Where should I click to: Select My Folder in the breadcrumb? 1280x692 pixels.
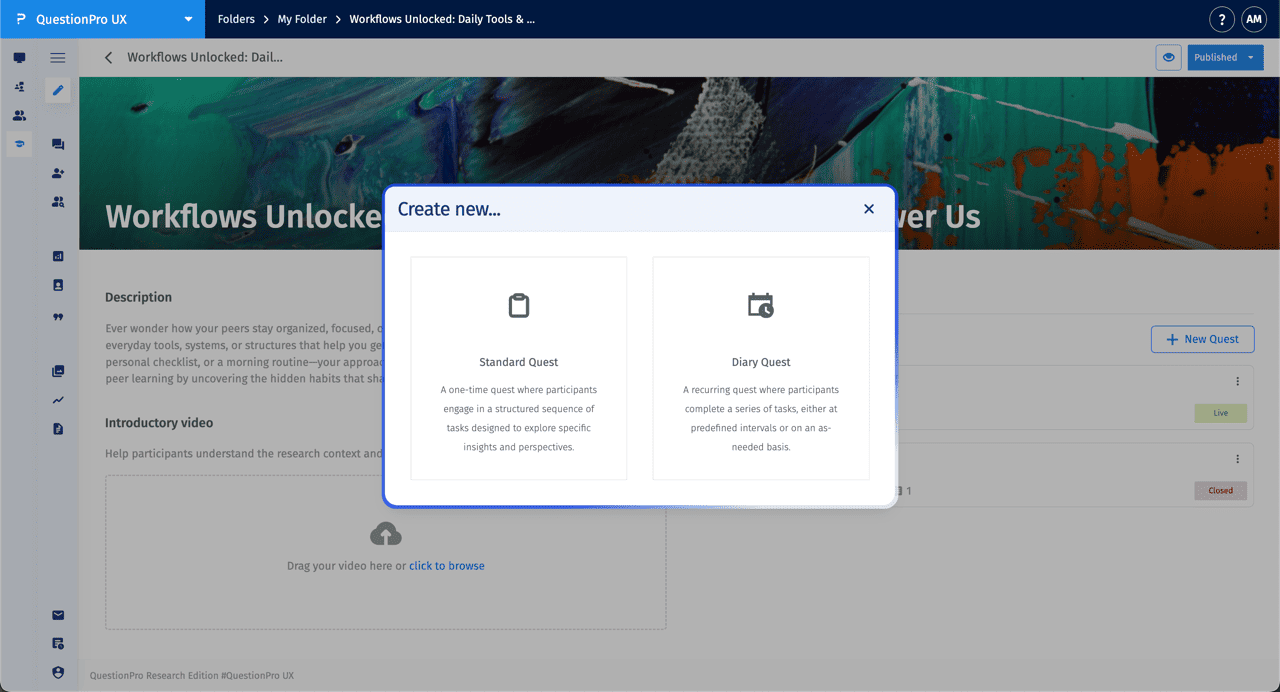pyautogui.click(x=301, y=18)
